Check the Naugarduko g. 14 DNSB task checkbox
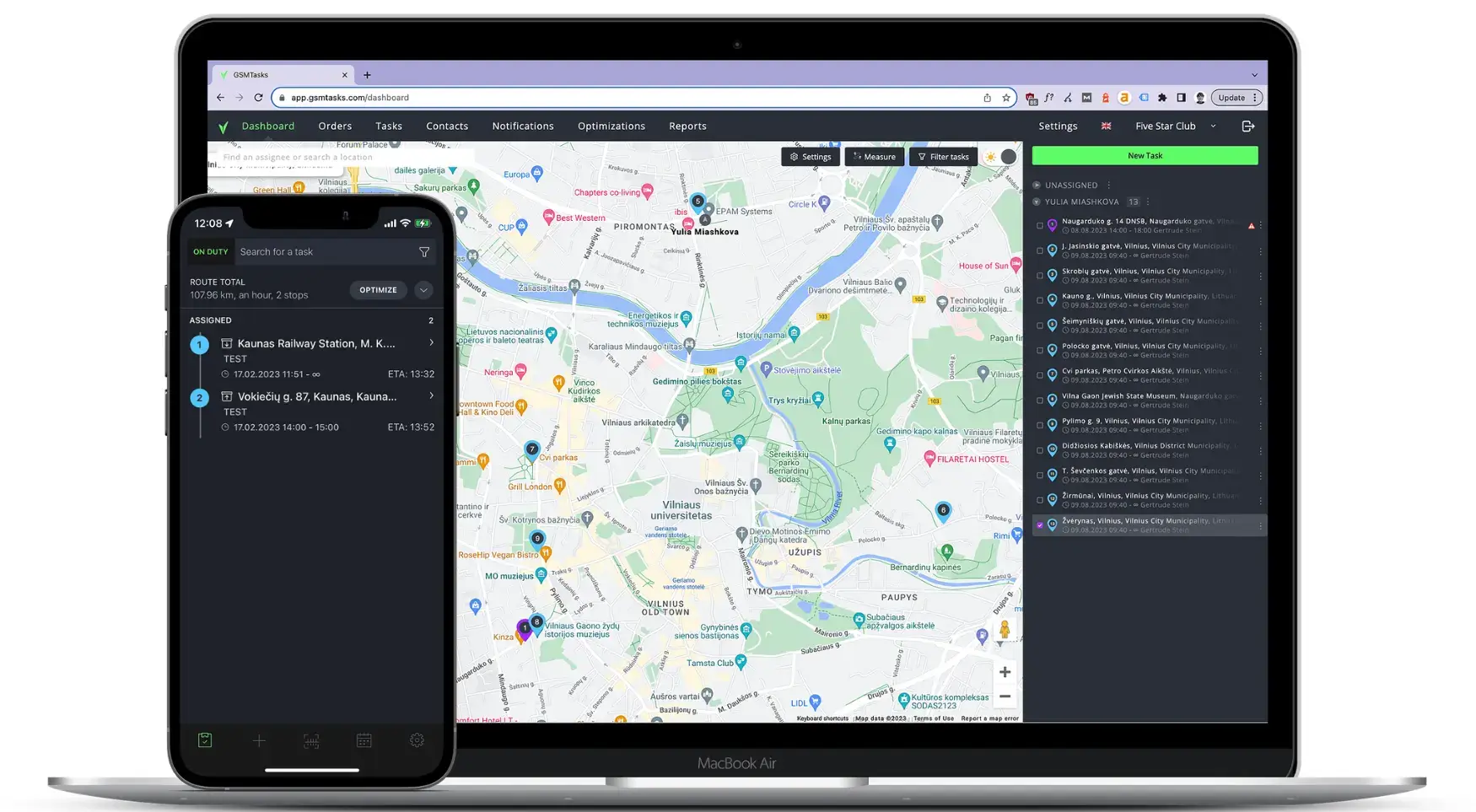Viewport: 1476px width, 812px height. tap(1039, 226)
